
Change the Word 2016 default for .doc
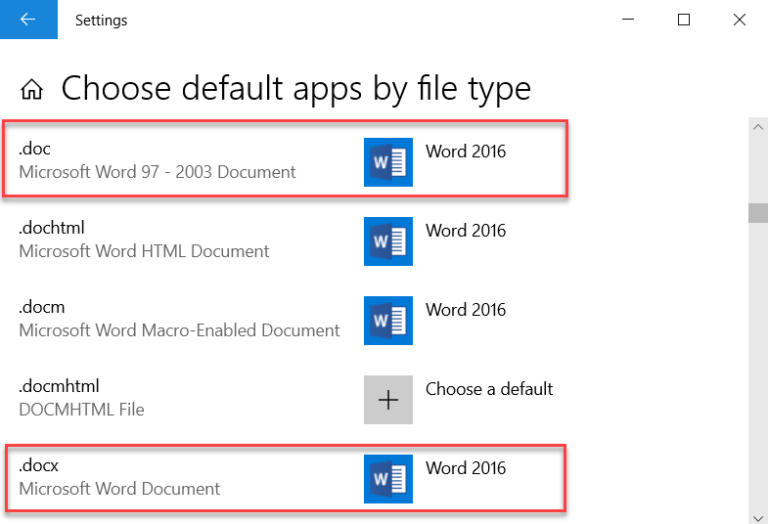tap(465, 151)
